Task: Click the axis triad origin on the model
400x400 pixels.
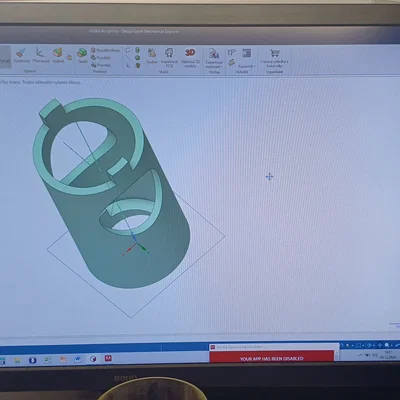Action: click(136, 244)
